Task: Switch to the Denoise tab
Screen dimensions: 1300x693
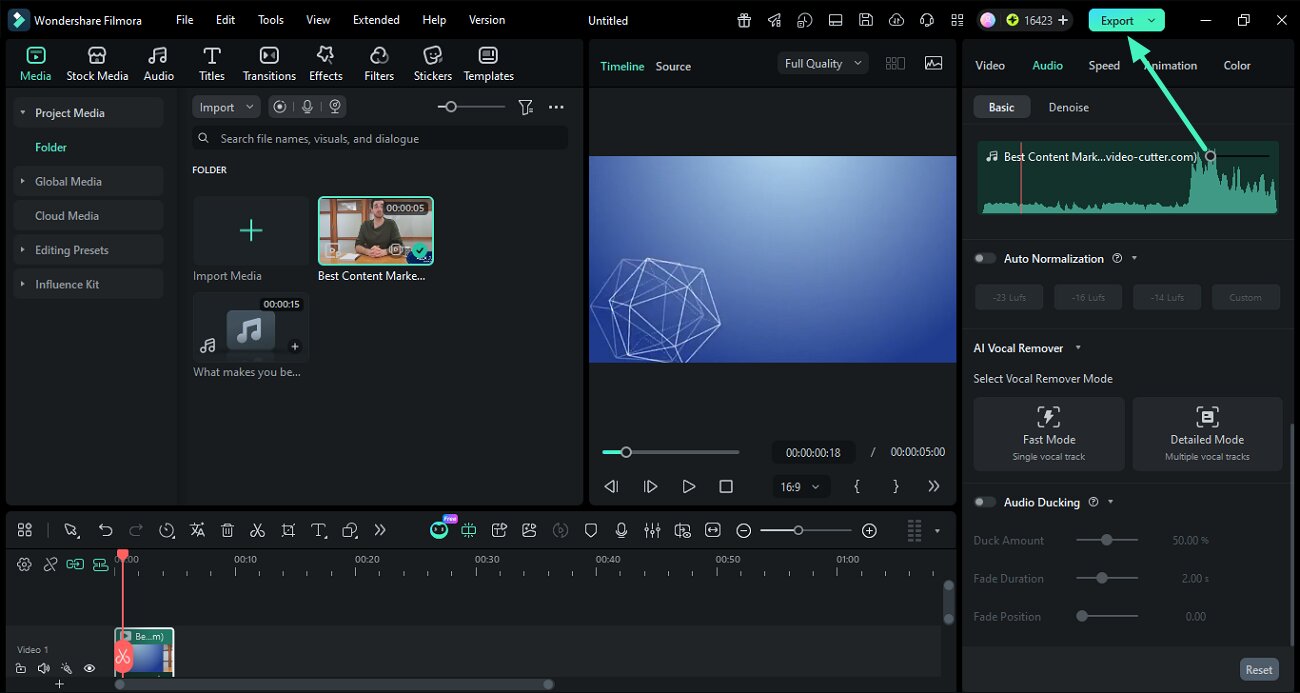Action: point(1069,107)
